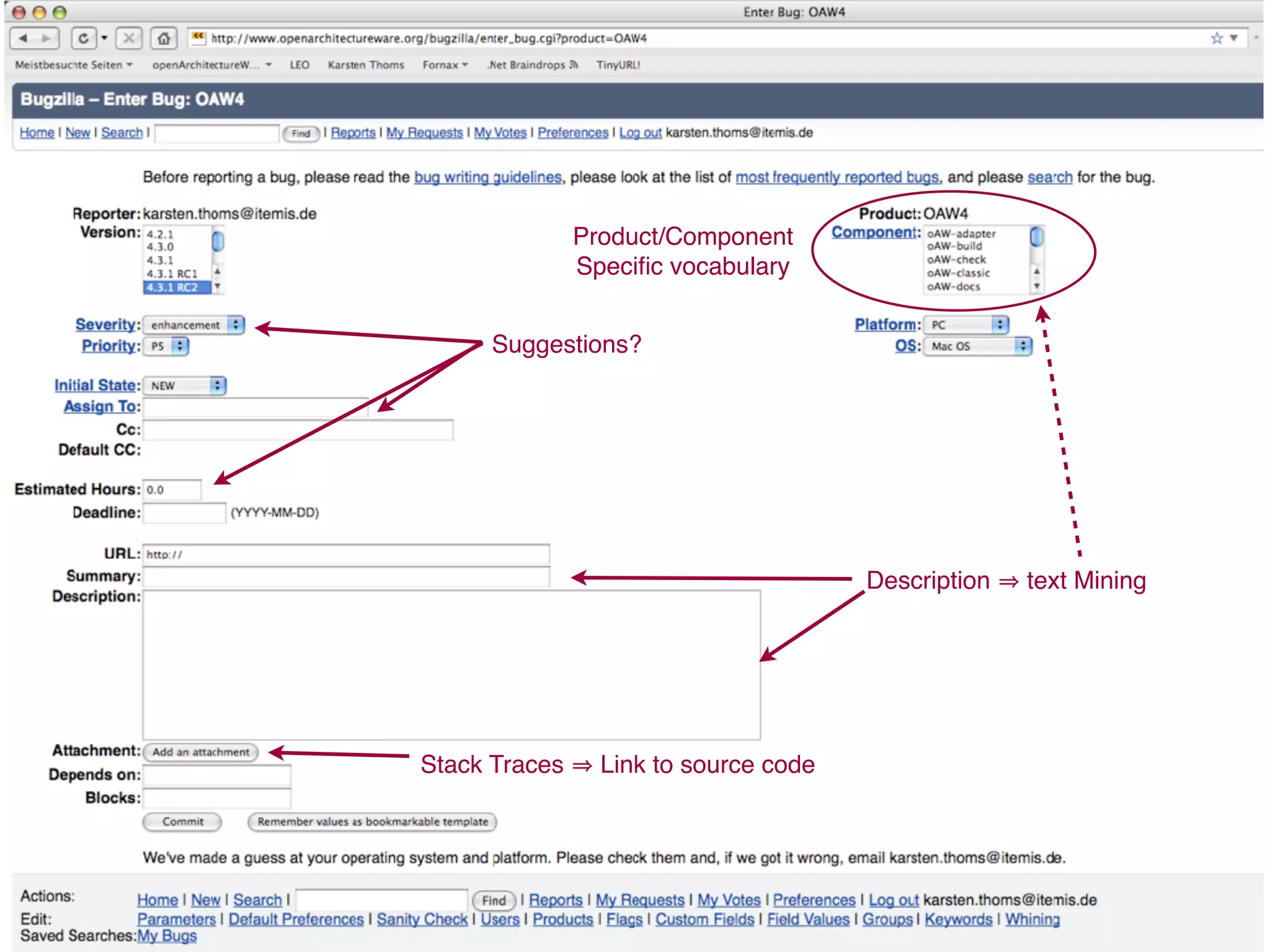
Task: Click the Assign To input field
Action: [255, 407]
